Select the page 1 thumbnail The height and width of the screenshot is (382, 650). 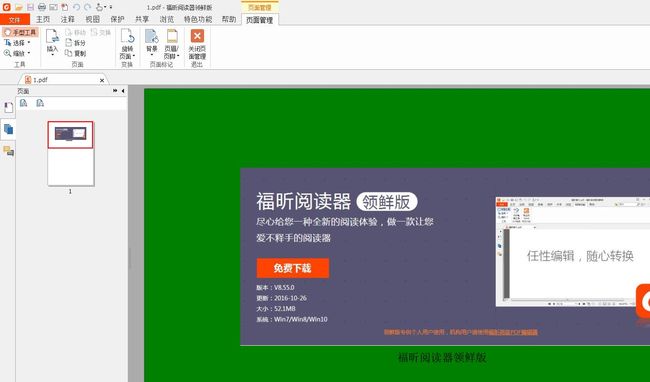click(x=70, y=153)
